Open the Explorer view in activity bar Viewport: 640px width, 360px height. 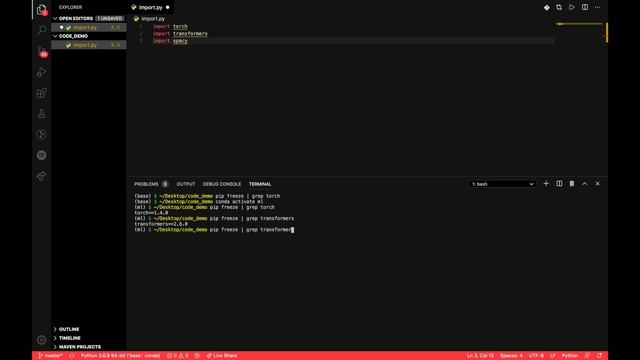pos(42,9)
